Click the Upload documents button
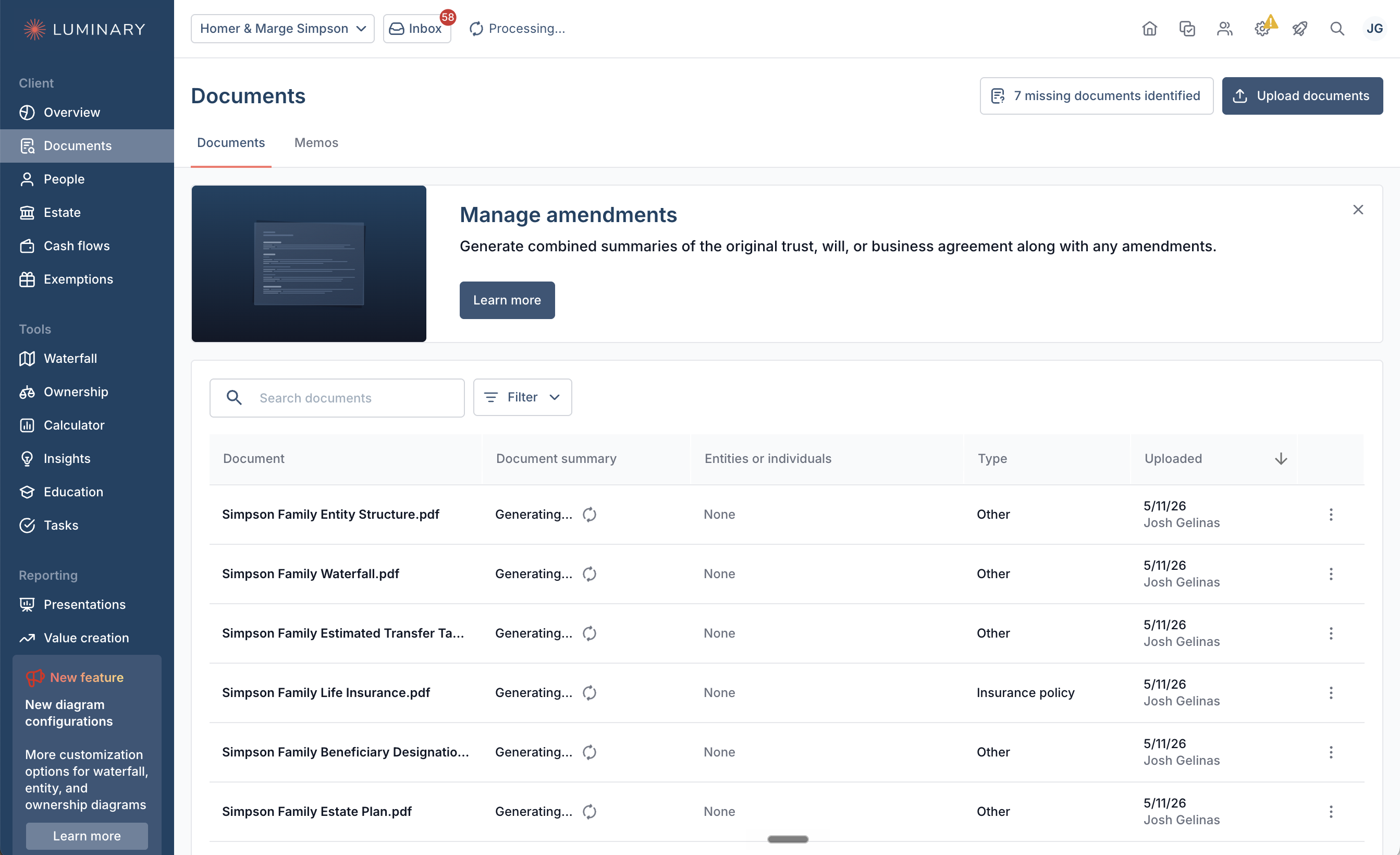 (x=1303, y=96)
